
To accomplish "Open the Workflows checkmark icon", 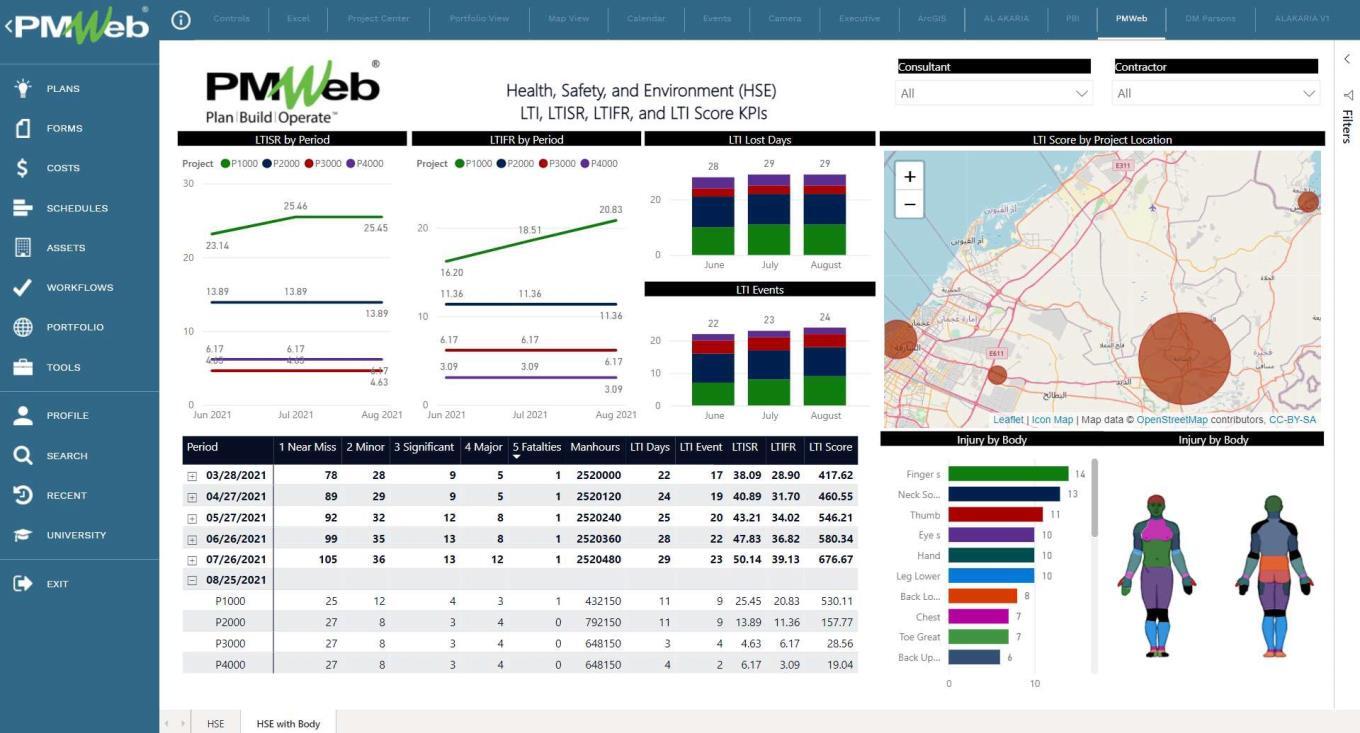I will coord(23,288).
